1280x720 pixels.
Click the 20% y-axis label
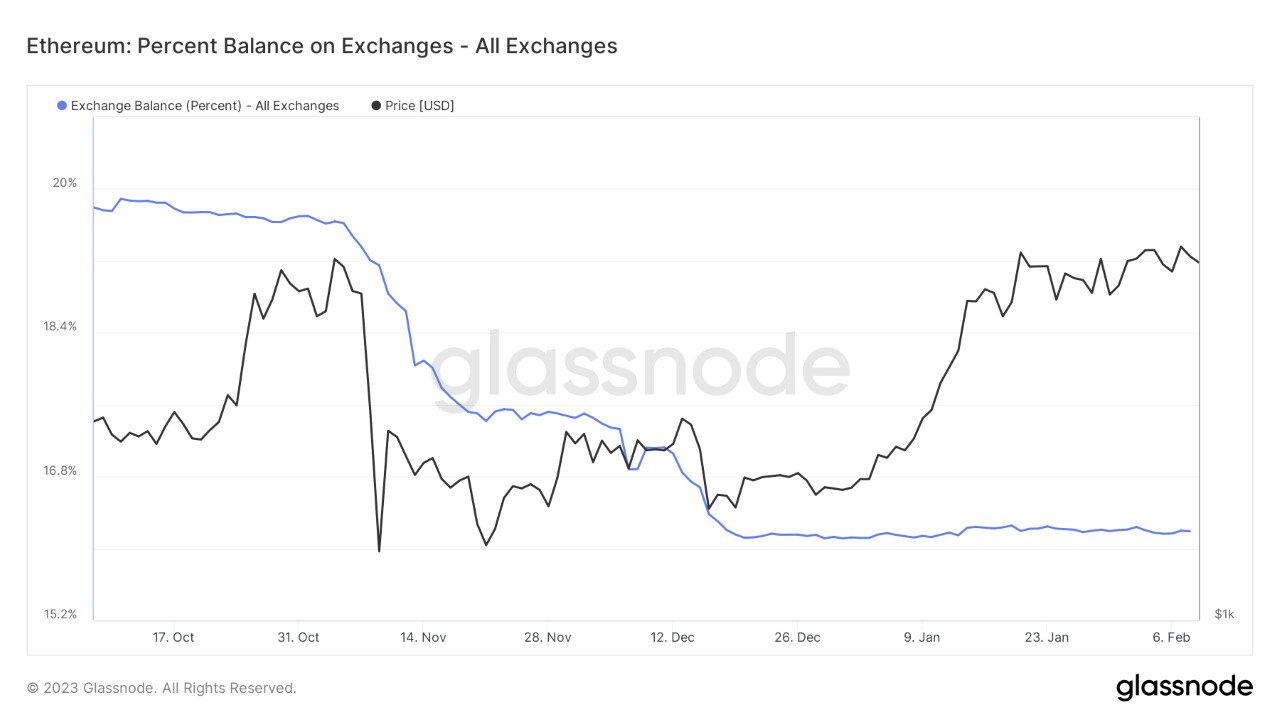pyautogui.click(x=65, y=183)
